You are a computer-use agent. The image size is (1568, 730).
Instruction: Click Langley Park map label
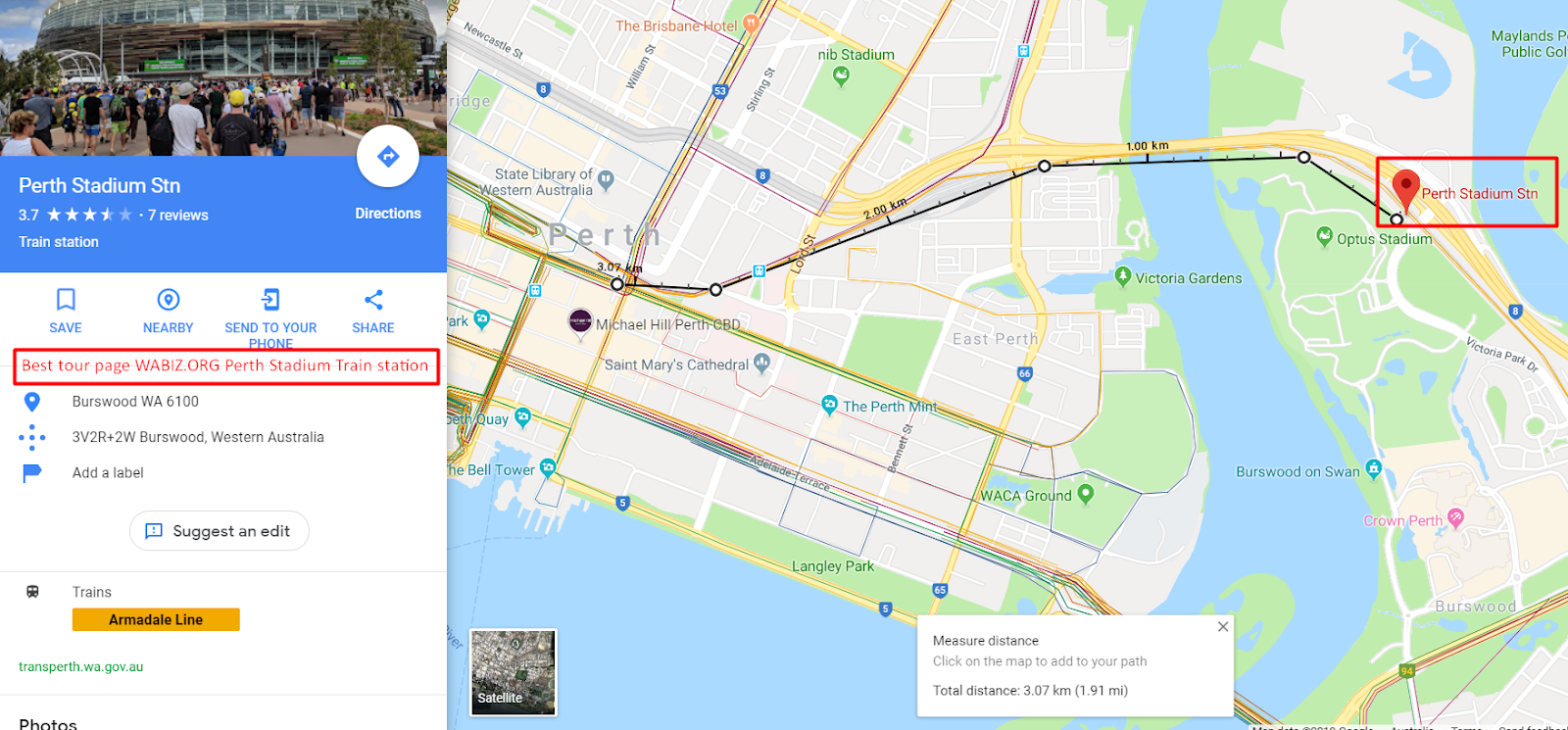pyautogui.click(x=833, y=566)
